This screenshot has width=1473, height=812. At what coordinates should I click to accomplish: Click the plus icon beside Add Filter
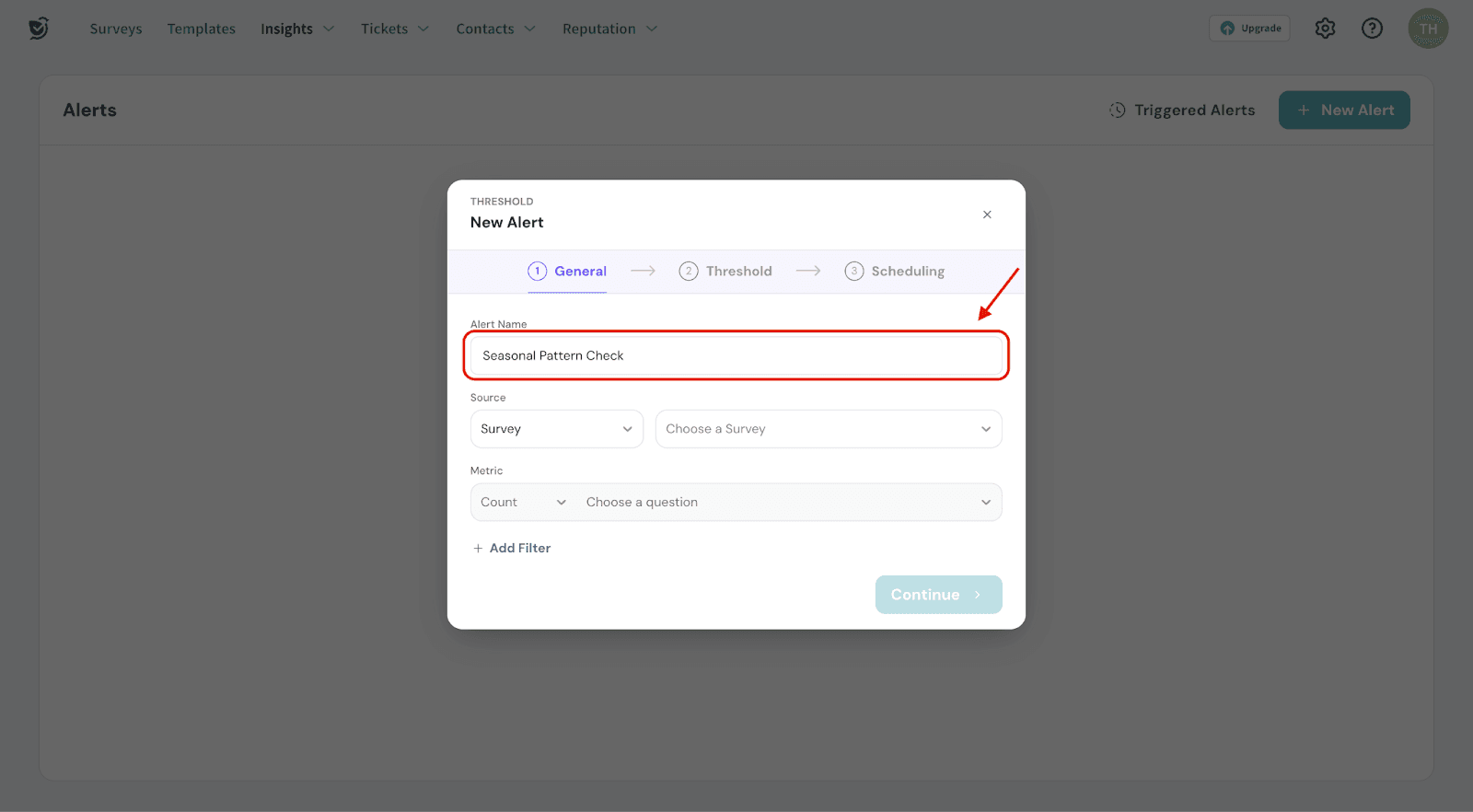tap(478, 549)
